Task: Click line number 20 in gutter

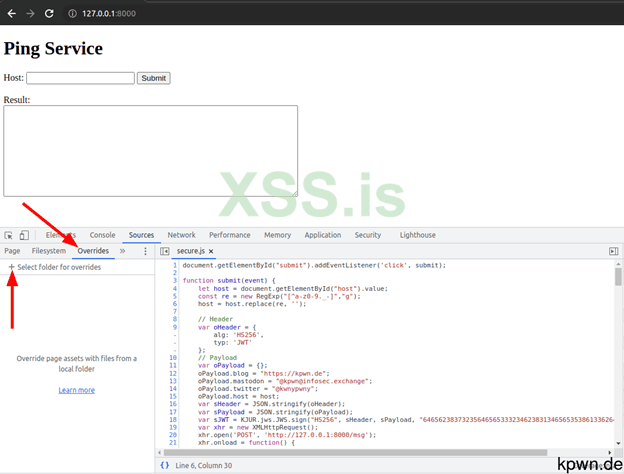Action: pos(173,435)
